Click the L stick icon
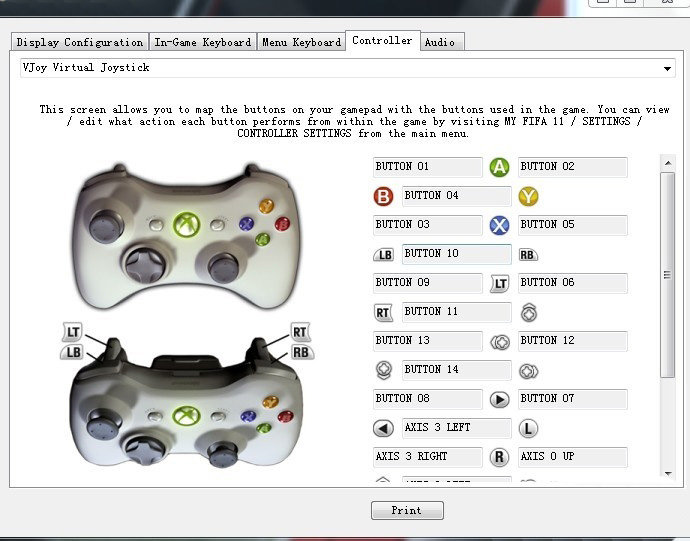Screen dimensions: 690x541 pyautogui.click(x=528, y=428)
